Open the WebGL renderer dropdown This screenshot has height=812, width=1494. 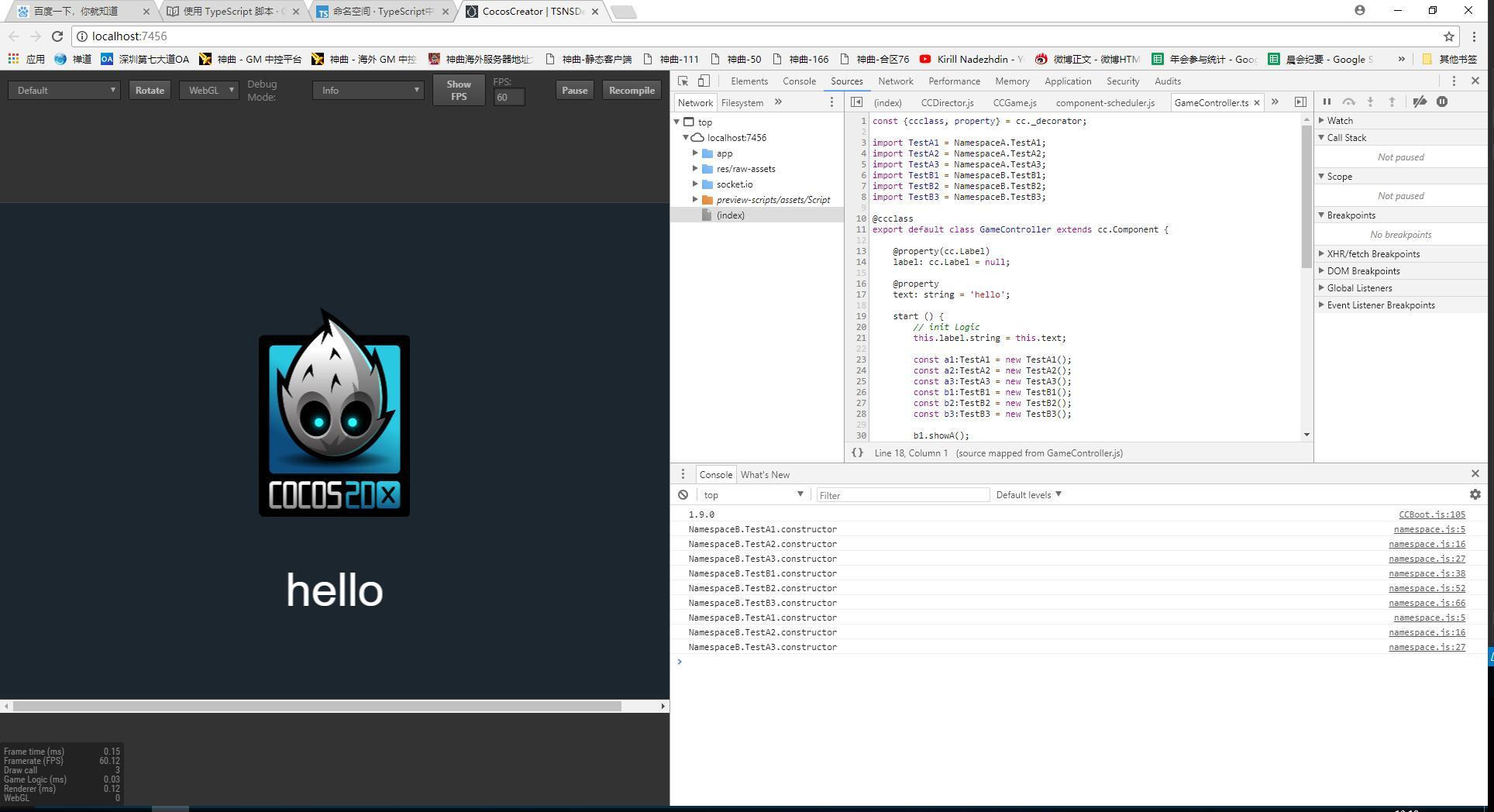208,91
